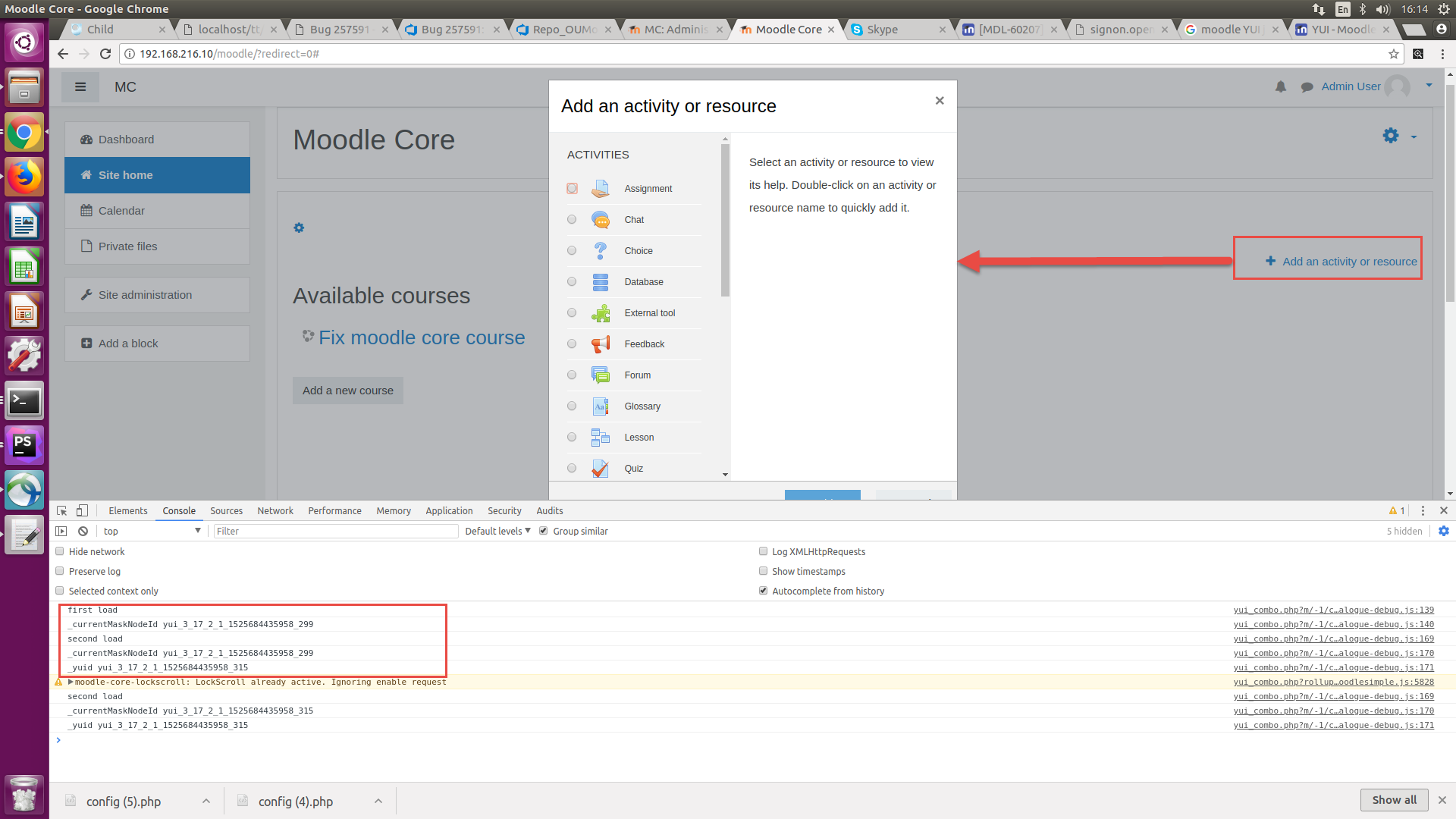Open notifications bell in Moodle header
Viewport: 1456px width, 819px height.
click(1281, 87)
